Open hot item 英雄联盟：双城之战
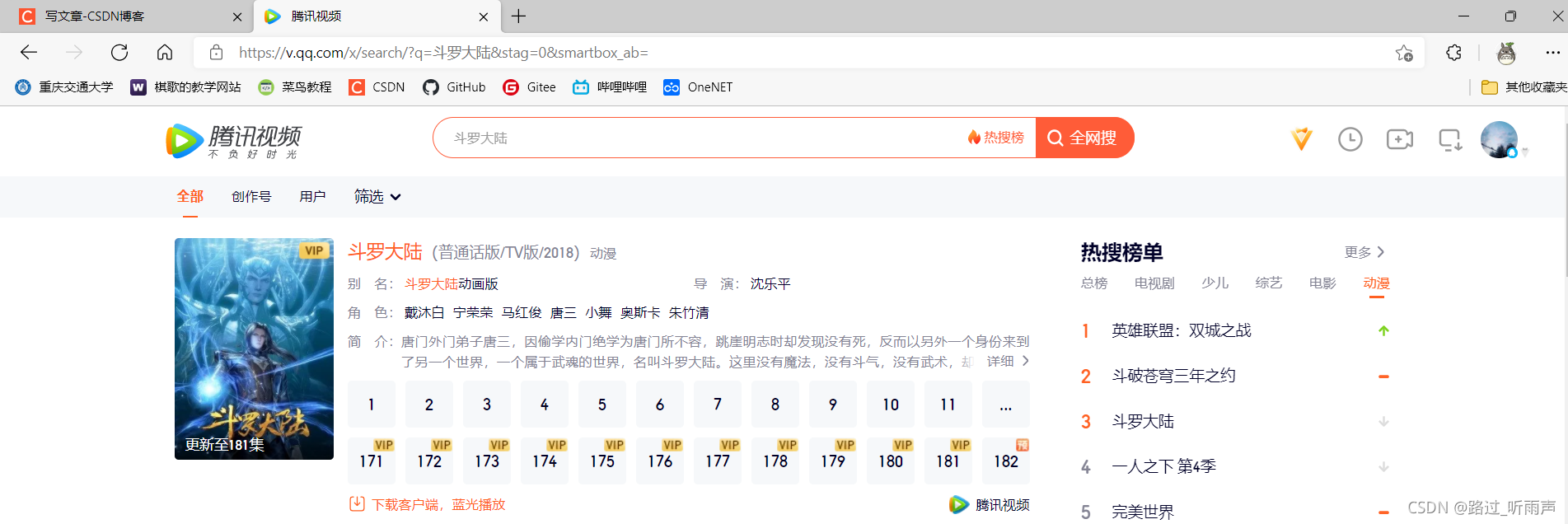 point(1182,330)
